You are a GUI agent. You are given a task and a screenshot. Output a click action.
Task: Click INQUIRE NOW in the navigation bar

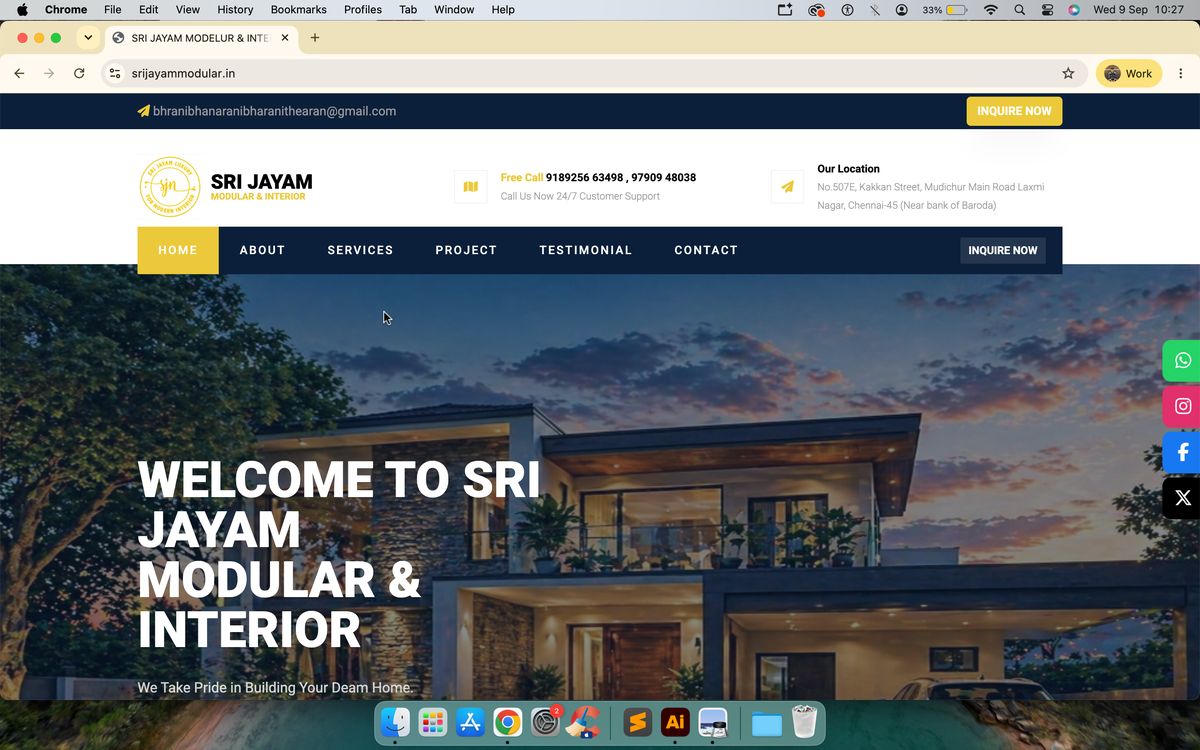point(1003,250)
